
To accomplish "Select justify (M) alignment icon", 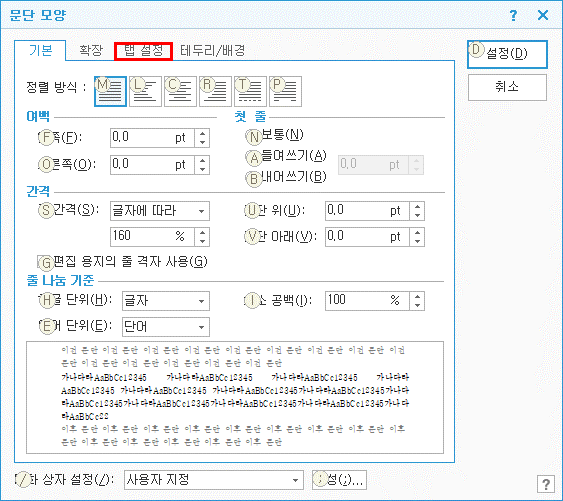I will (110, 92).
